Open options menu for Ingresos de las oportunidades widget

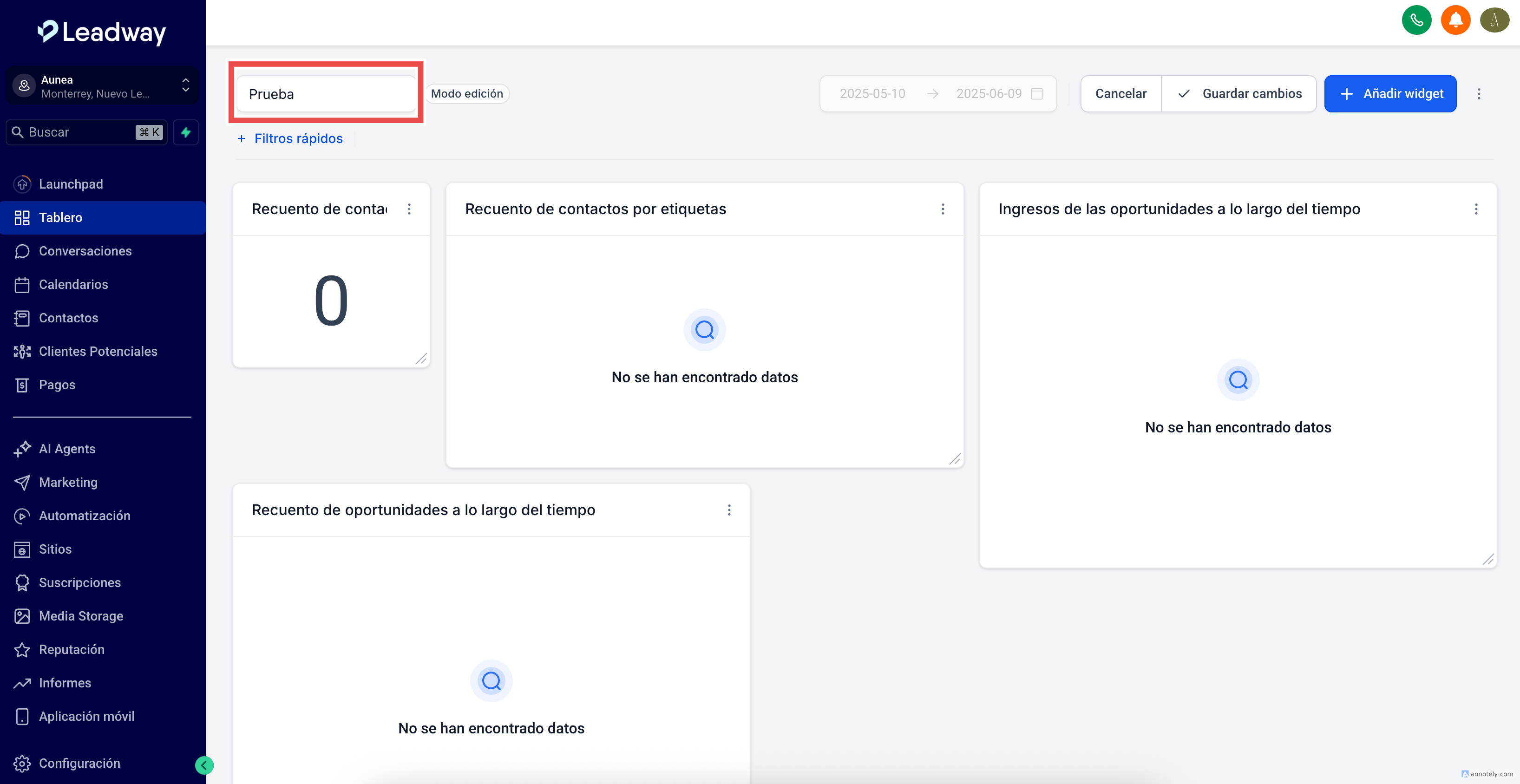tap(1476, 209)
